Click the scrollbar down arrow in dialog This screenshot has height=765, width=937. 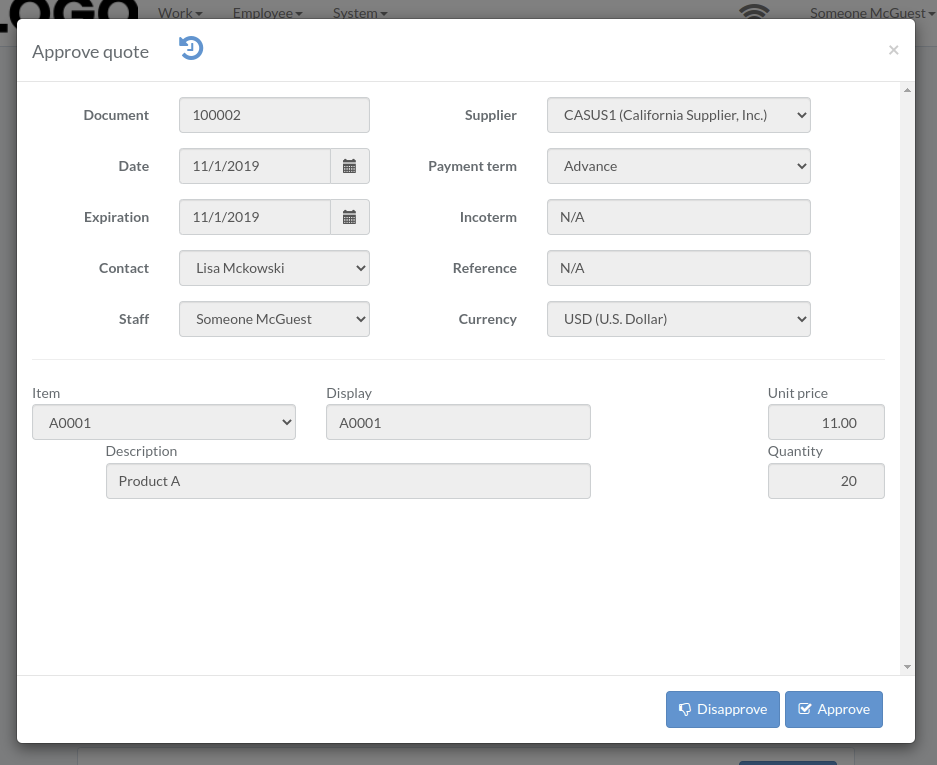[907, 666]
